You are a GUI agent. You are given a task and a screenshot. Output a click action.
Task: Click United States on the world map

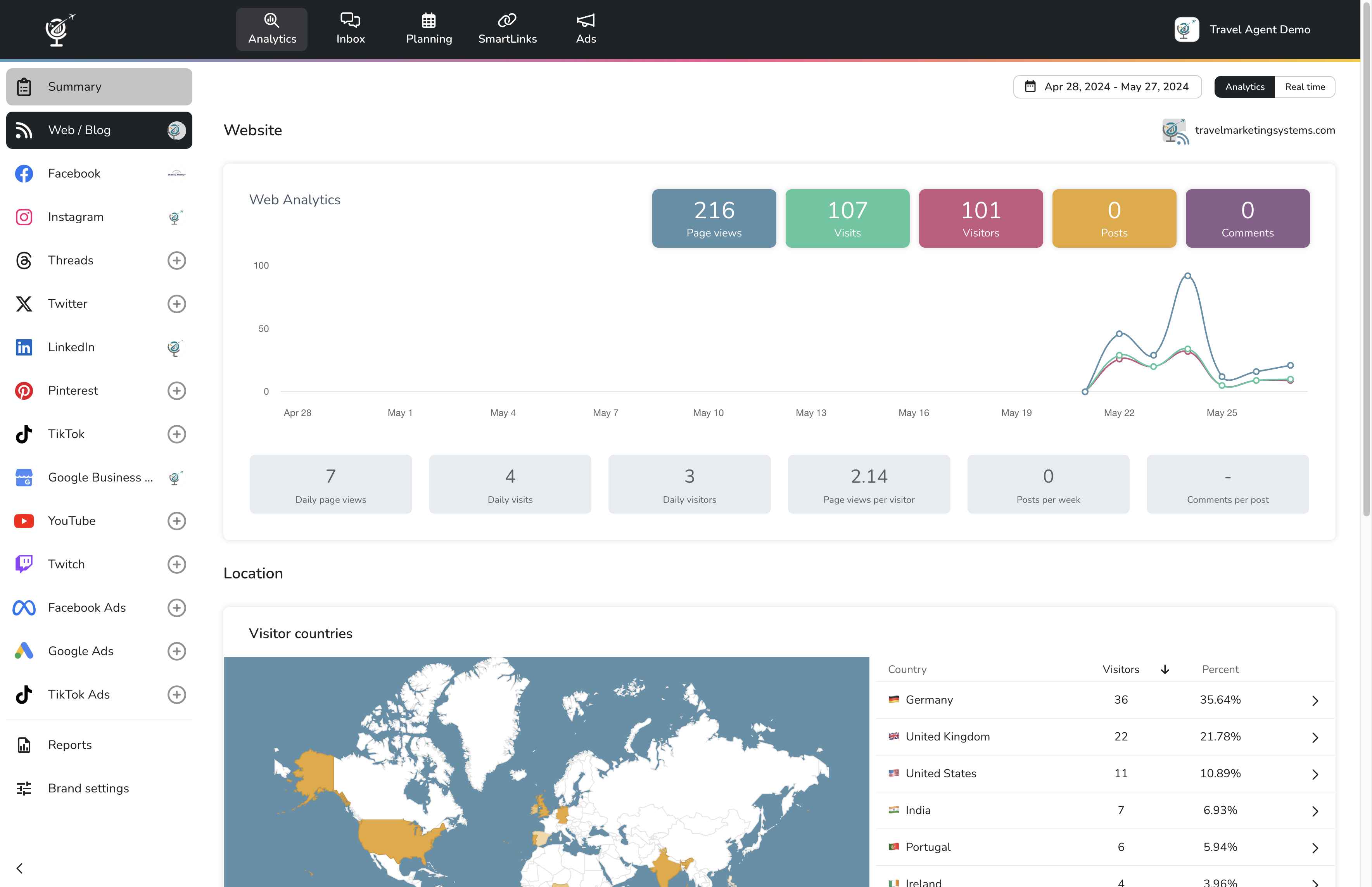click(x=397, y=840)
